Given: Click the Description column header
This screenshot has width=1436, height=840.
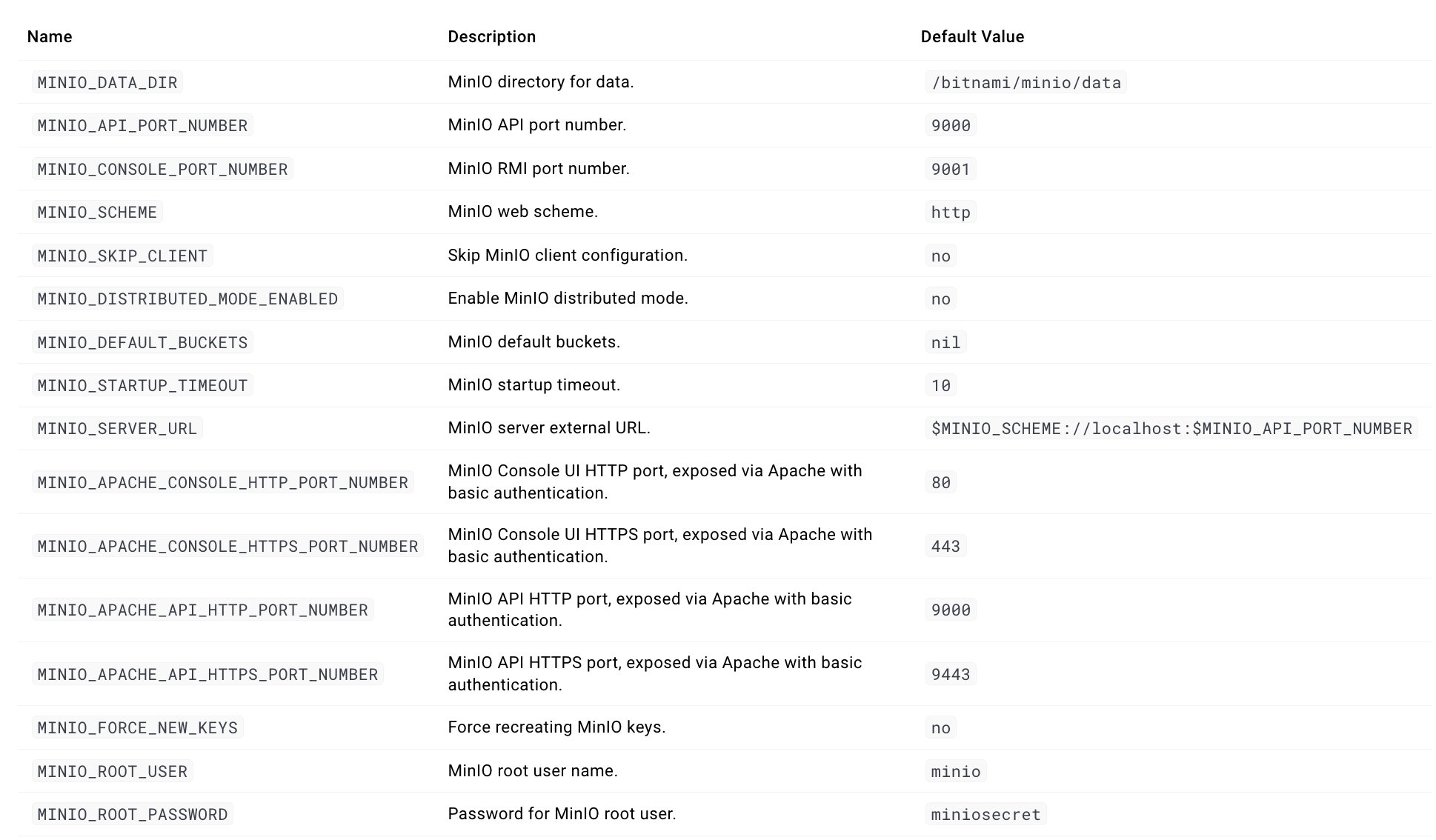Looking at the screenshot, I should (x=491, y=37).
